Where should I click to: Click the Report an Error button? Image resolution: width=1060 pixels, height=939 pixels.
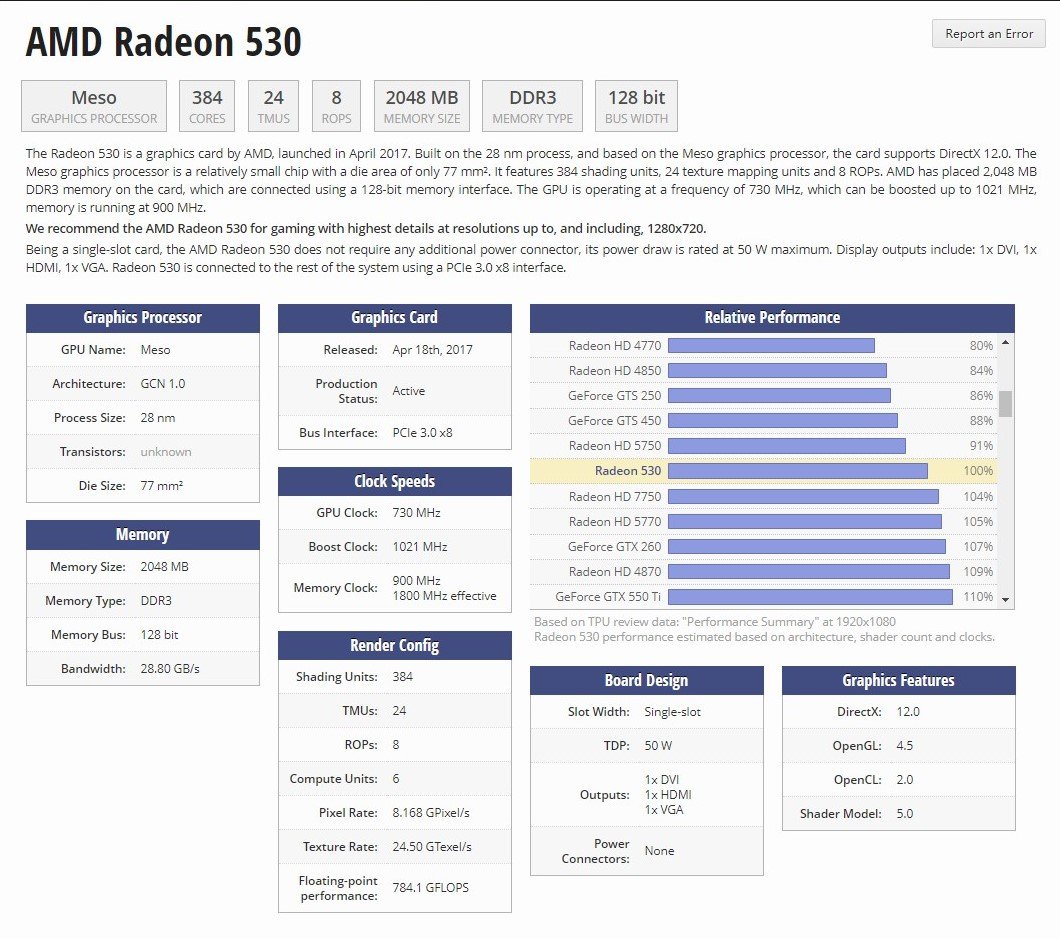pyautogui.click(x=988, y=34)
